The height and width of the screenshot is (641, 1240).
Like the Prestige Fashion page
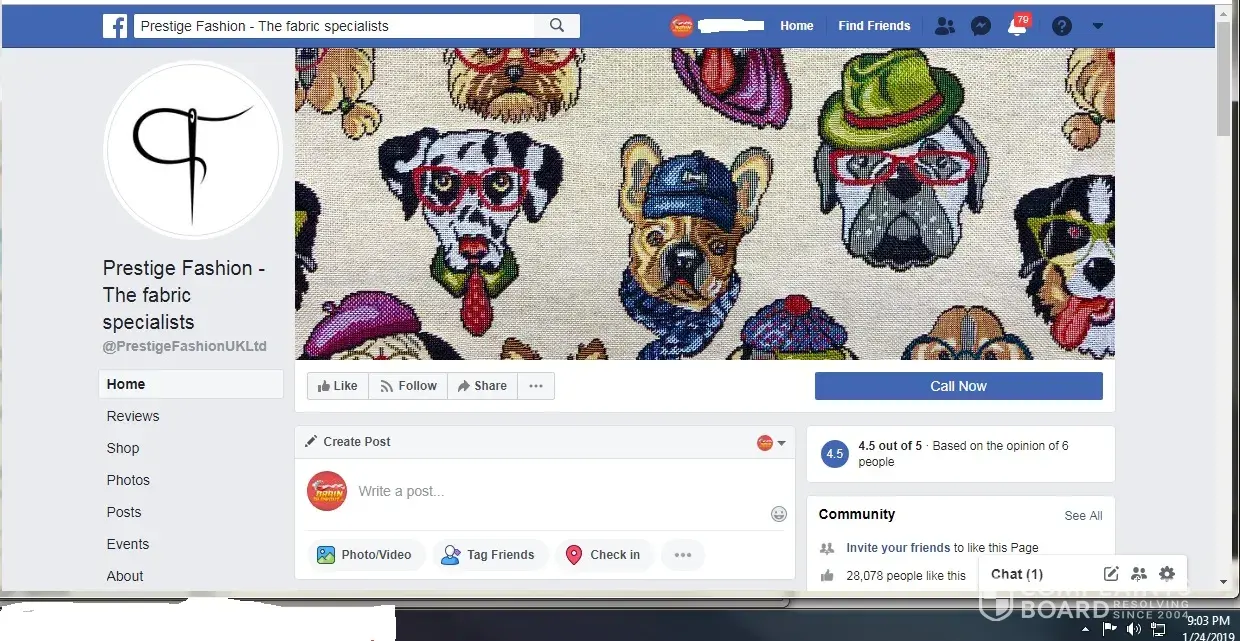click(x=338, y=386)
